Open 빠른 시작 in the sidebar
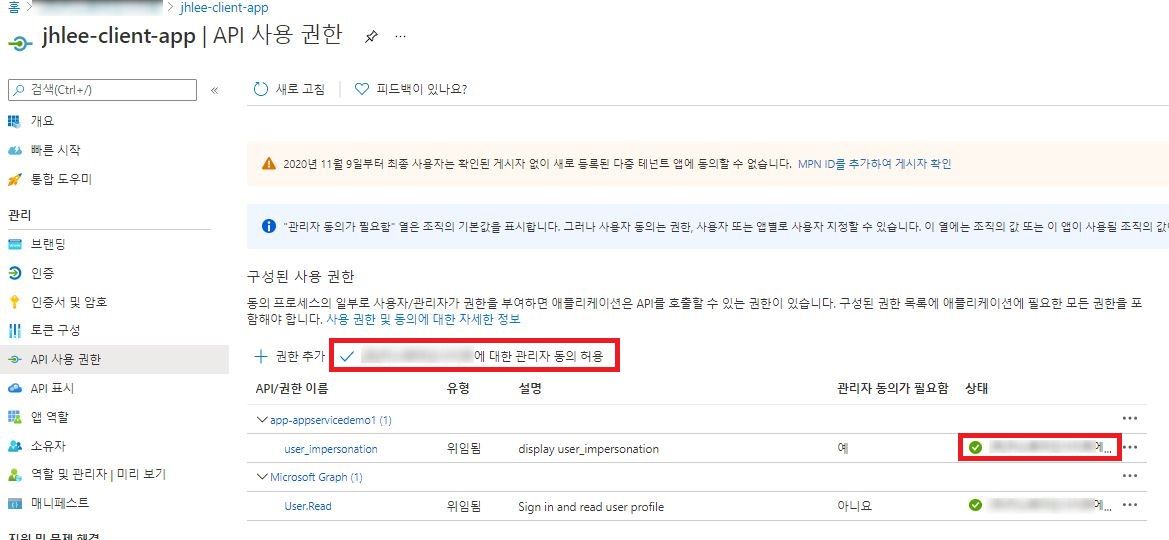 point(56,150)
